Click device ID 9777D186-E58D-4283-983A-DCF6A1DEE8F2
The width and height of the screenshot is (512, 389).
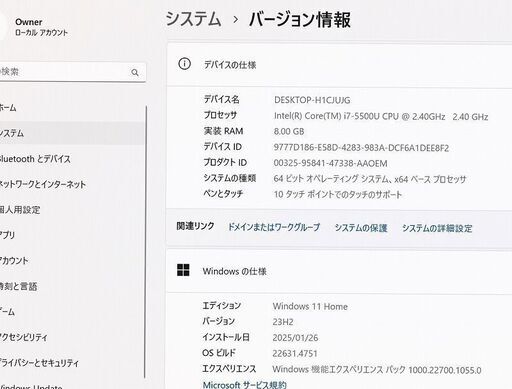pyautogui.click(x=361, y=148)
